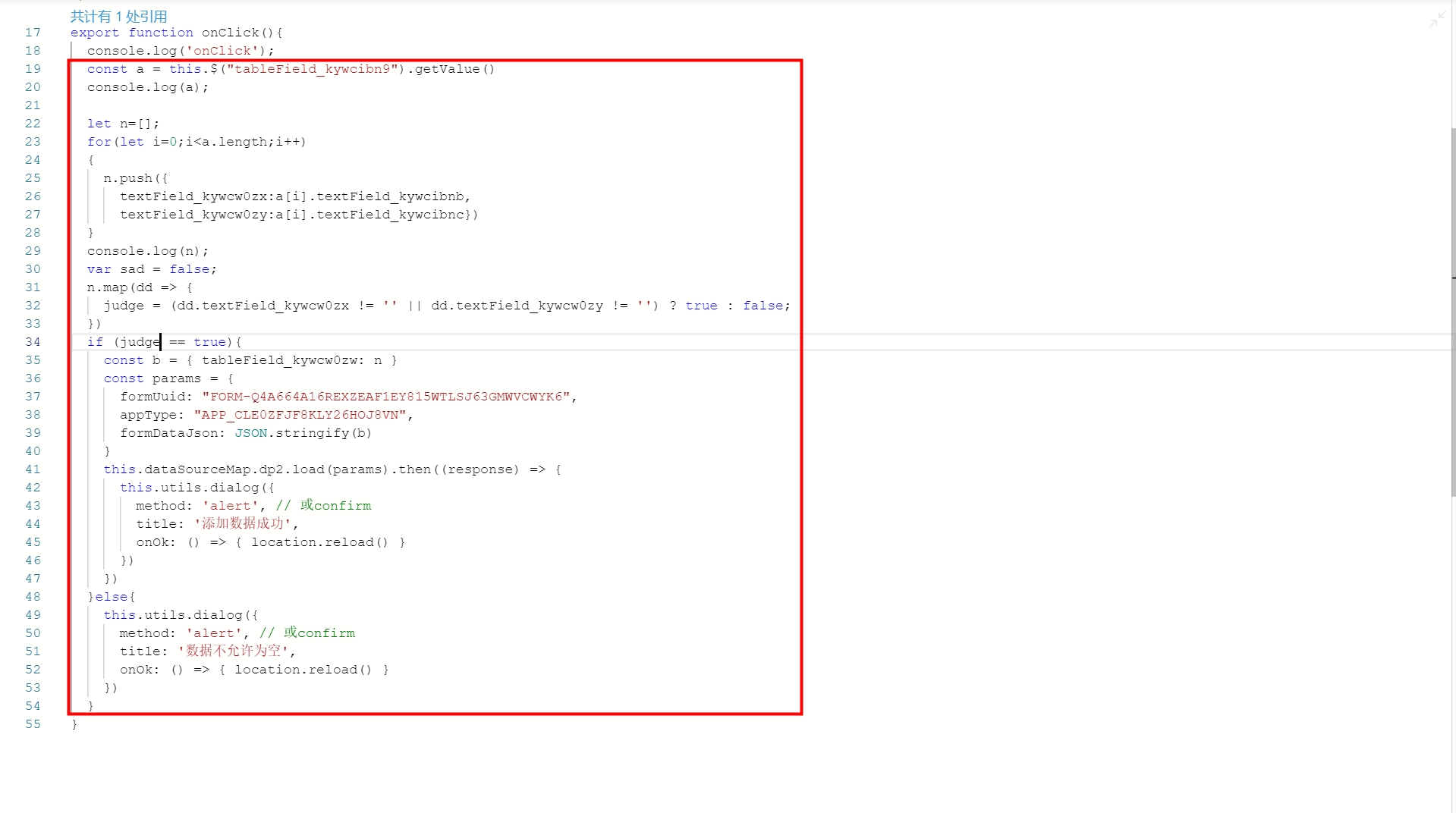Click the 'this.dataSourceMap.dp2.load(params)' line
Viewport: 1456px width, 813px height.
coord(332,469)
